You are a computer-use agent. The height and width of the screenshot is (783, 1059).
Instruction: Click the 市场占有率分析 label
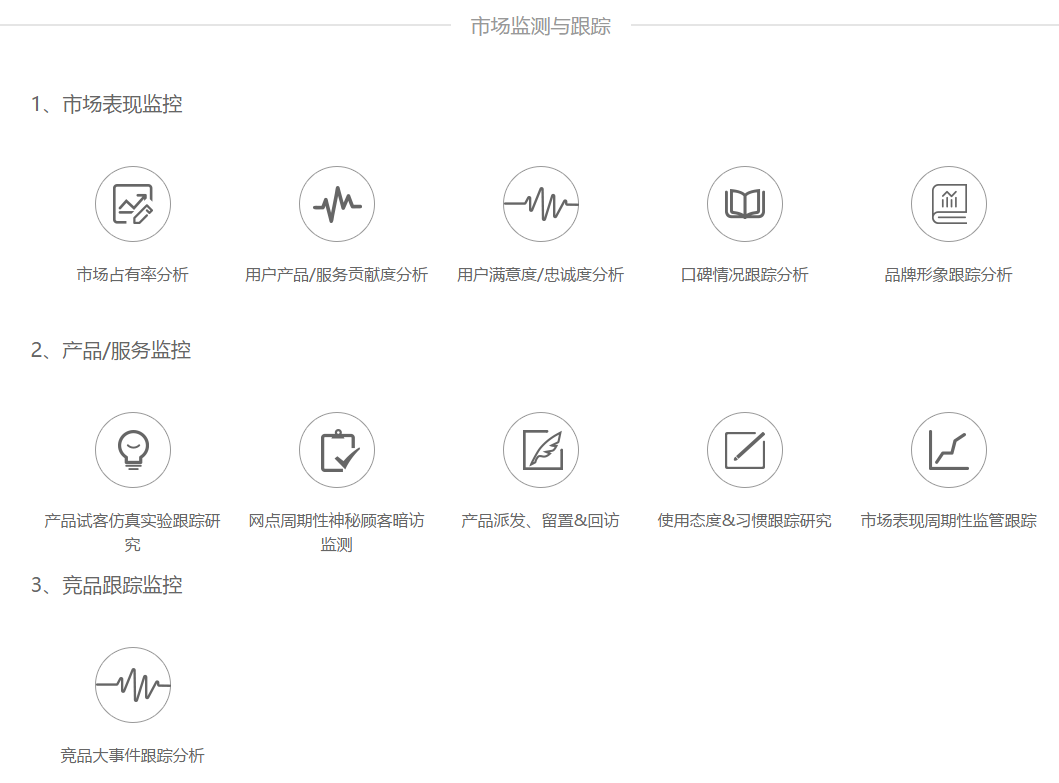[132, 275]
